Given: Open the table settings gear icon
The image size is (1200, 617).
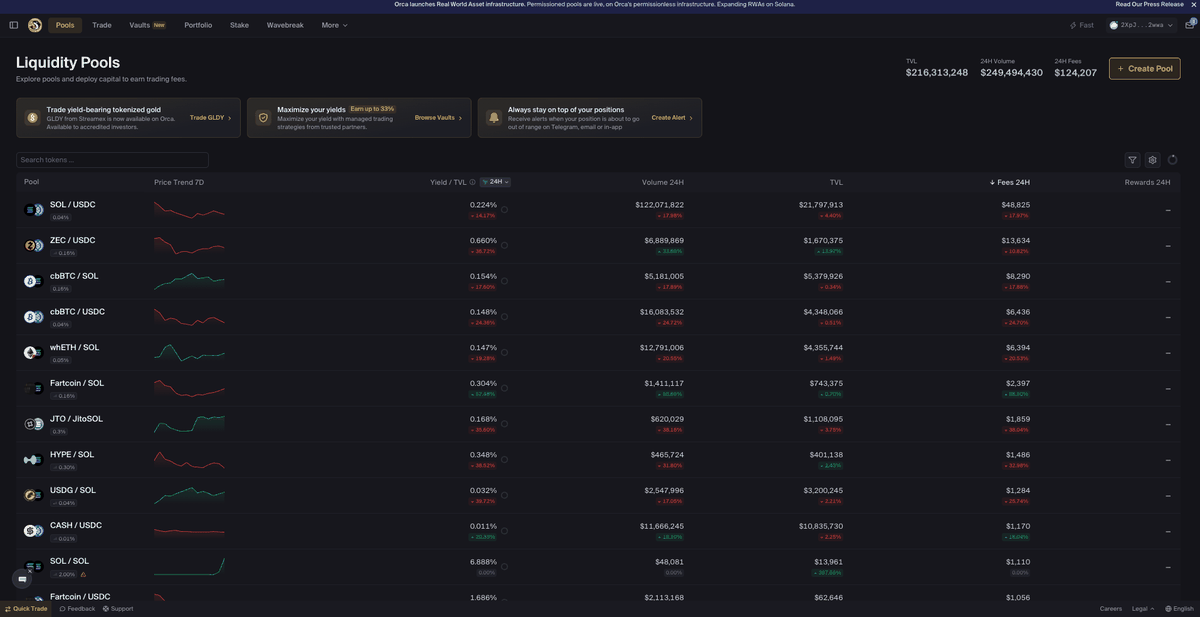Looking at the screenshot, I should [x=1152, y=160].
